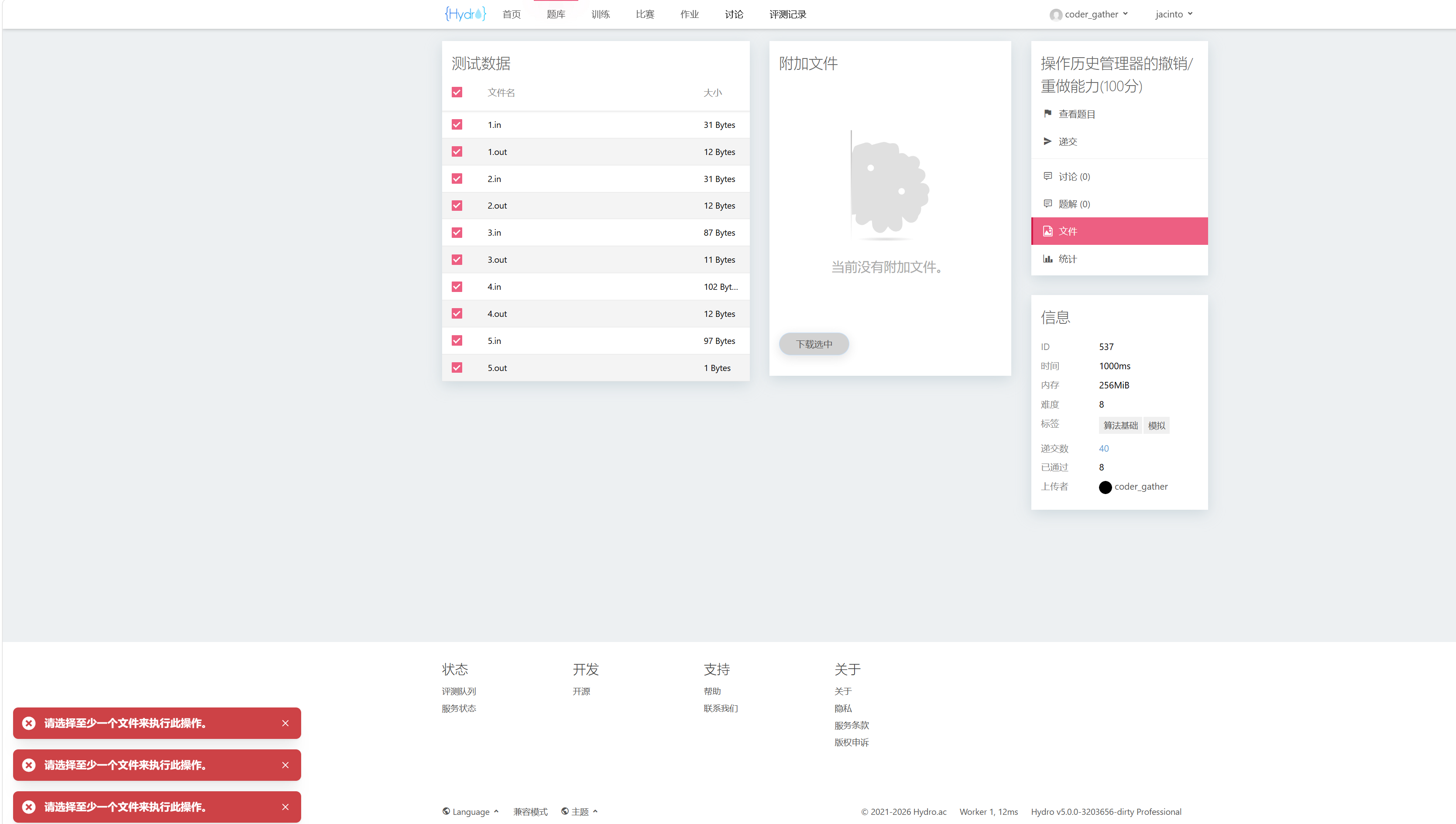Image resolution: width=1456 pixels, height=824 pixels.
Task: Uncheck the 5.out file checkbox
Action: 457,367
